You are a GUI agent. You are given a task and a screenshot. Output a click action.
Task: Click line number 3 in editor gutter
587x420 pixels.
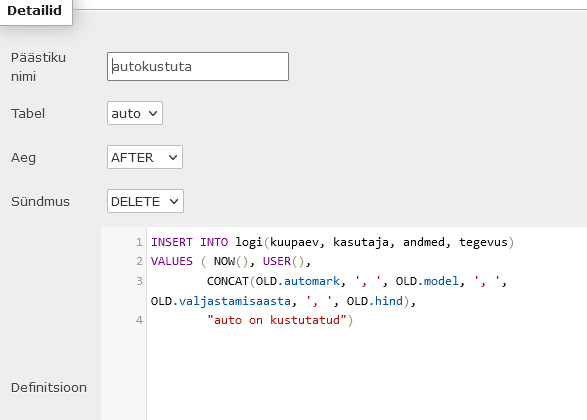139,281
